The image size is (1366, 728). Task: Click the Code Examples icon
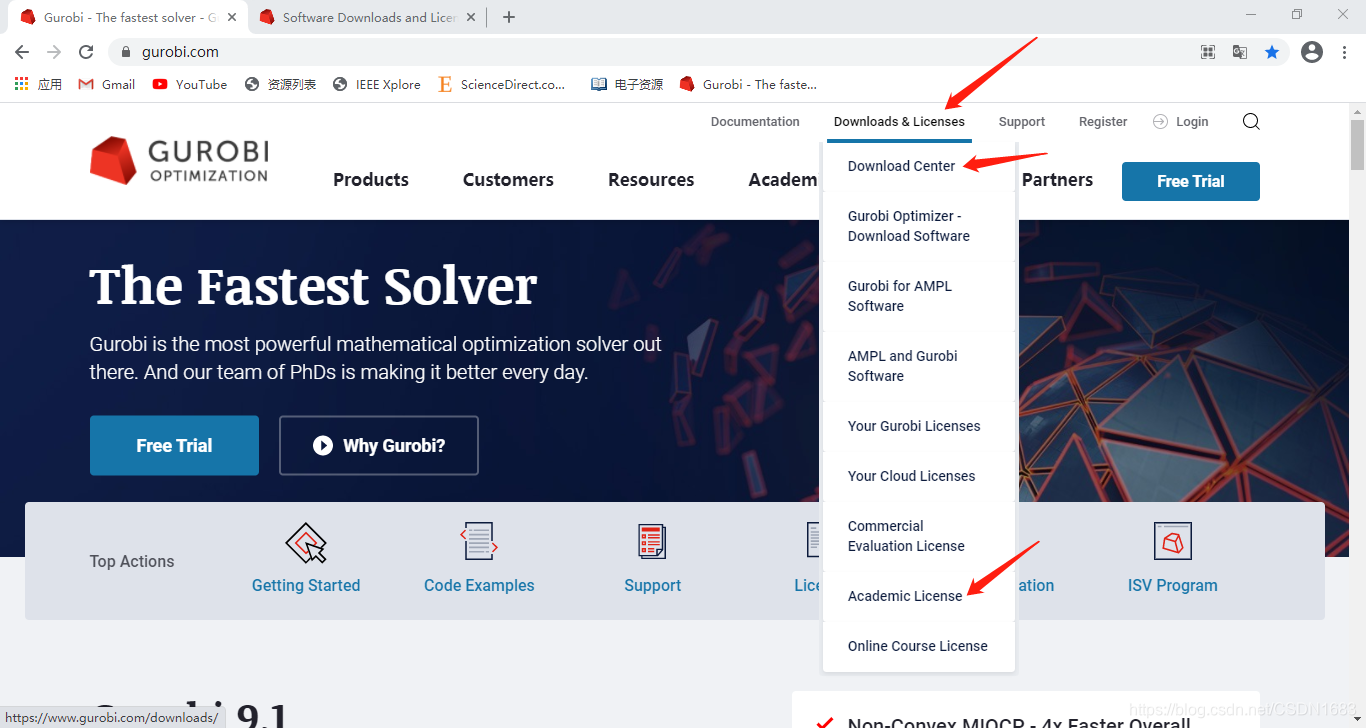coord(479,542)
